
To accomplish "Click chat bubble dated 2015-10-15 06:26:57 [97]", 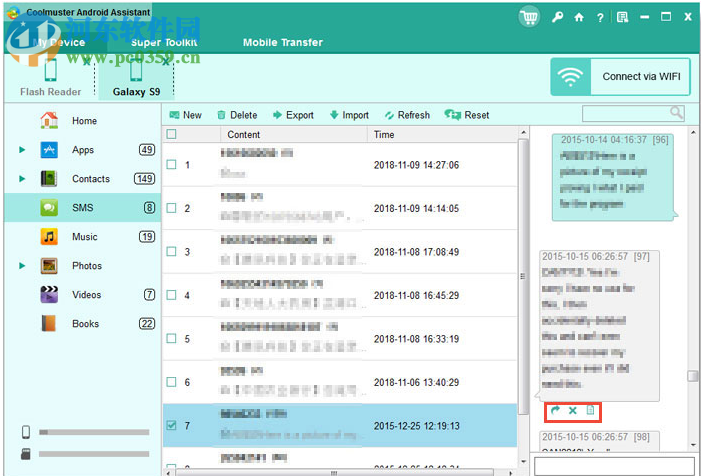I will (x=599, y=325).
